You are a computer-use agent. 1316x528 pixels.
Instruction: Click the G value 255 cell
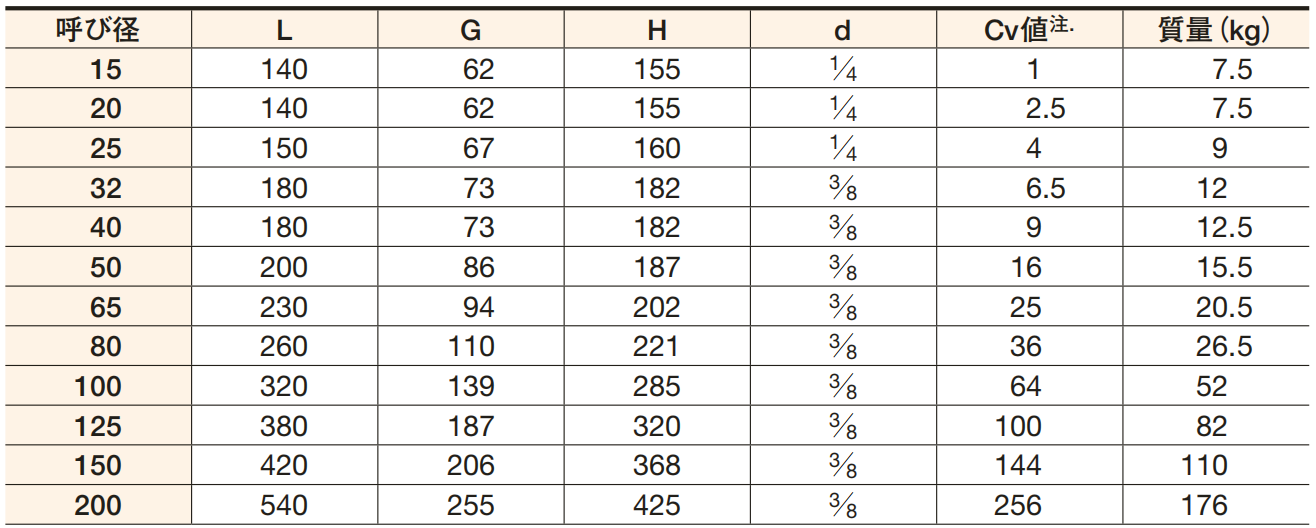470,506
